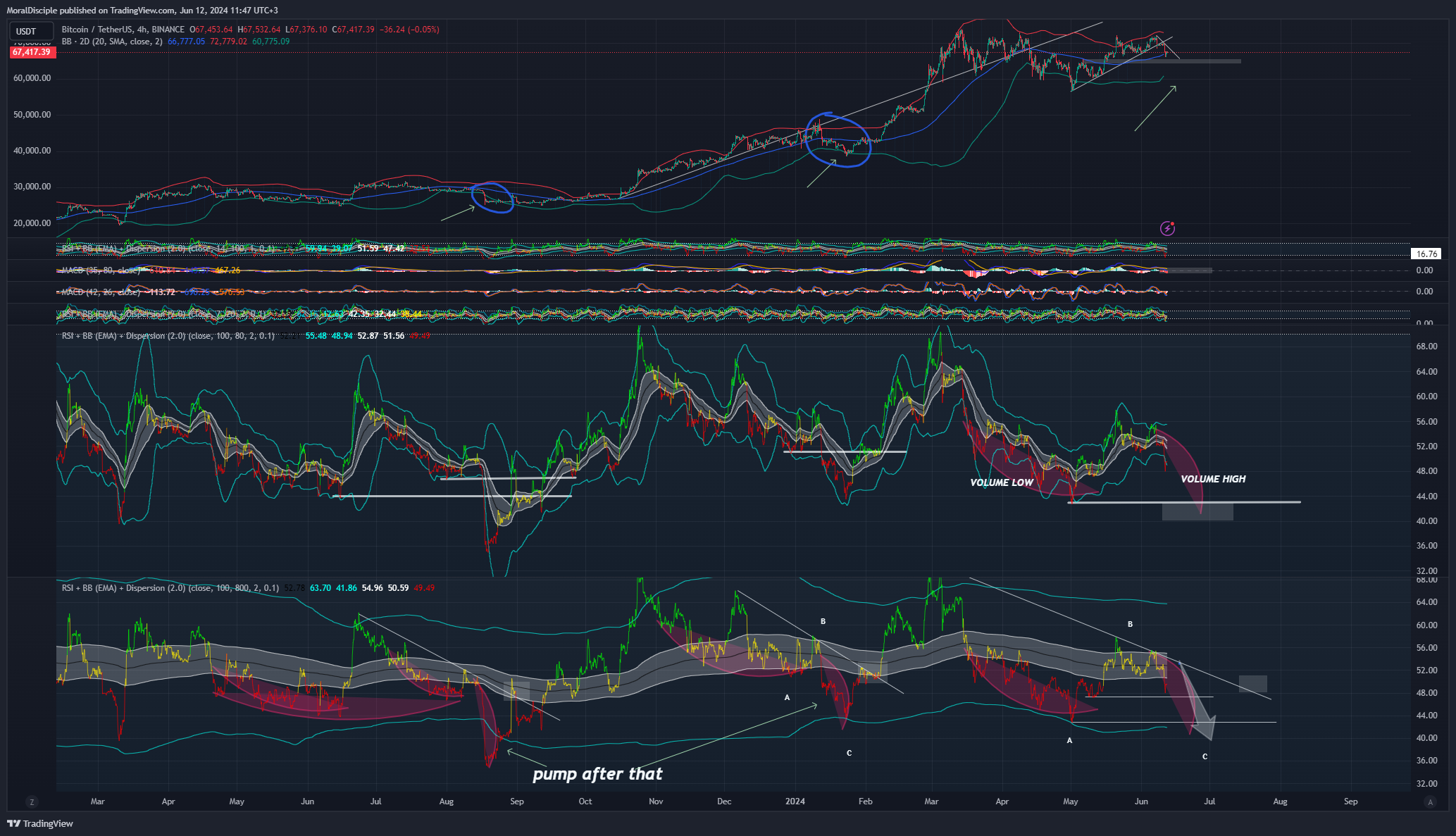Click the 60,000.00 price scale label

click(x=32, y=78)
